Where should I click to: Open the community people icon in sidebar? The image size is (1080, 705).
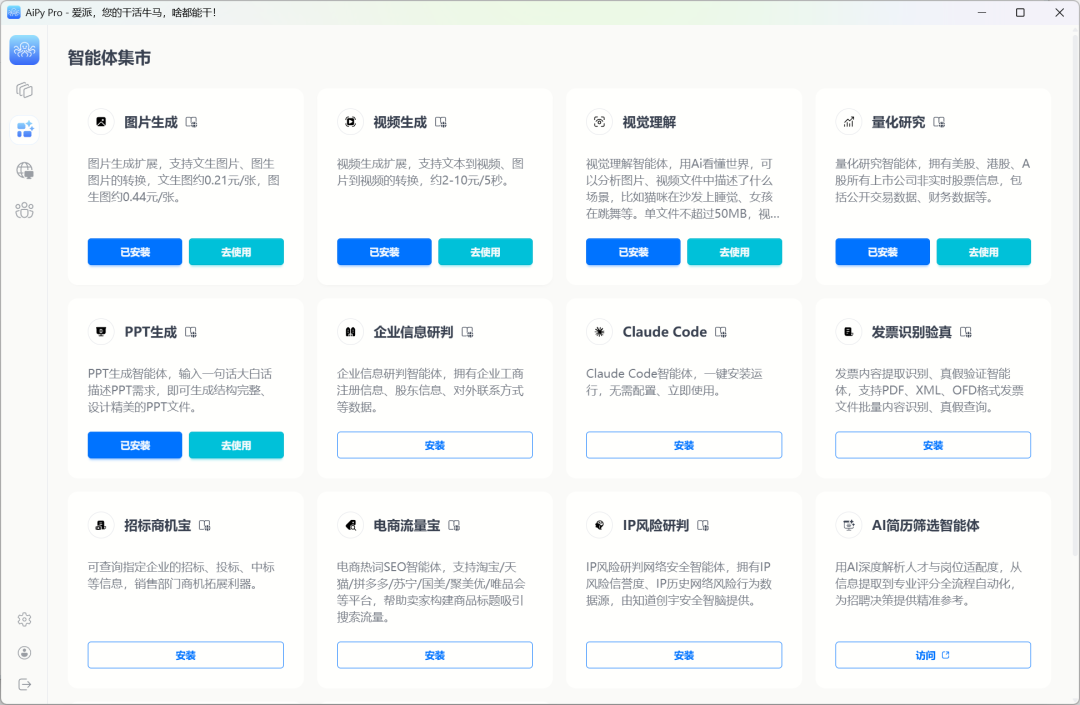pyautogui.click(x=24, y=210)
